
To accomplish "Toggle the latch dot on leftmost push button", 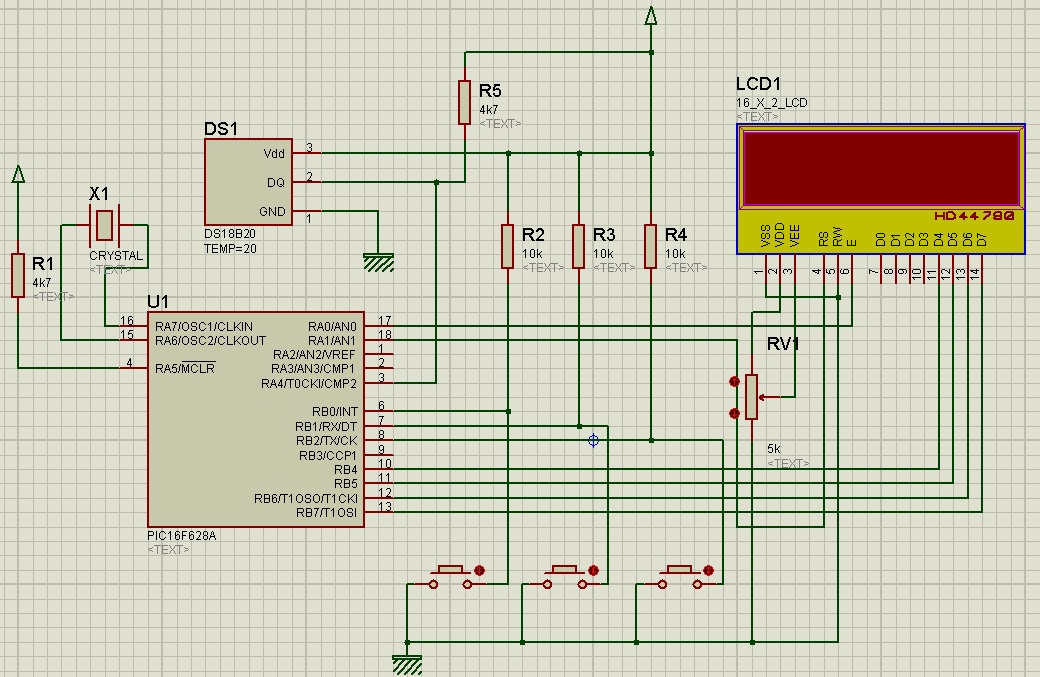I will [480, 570].
